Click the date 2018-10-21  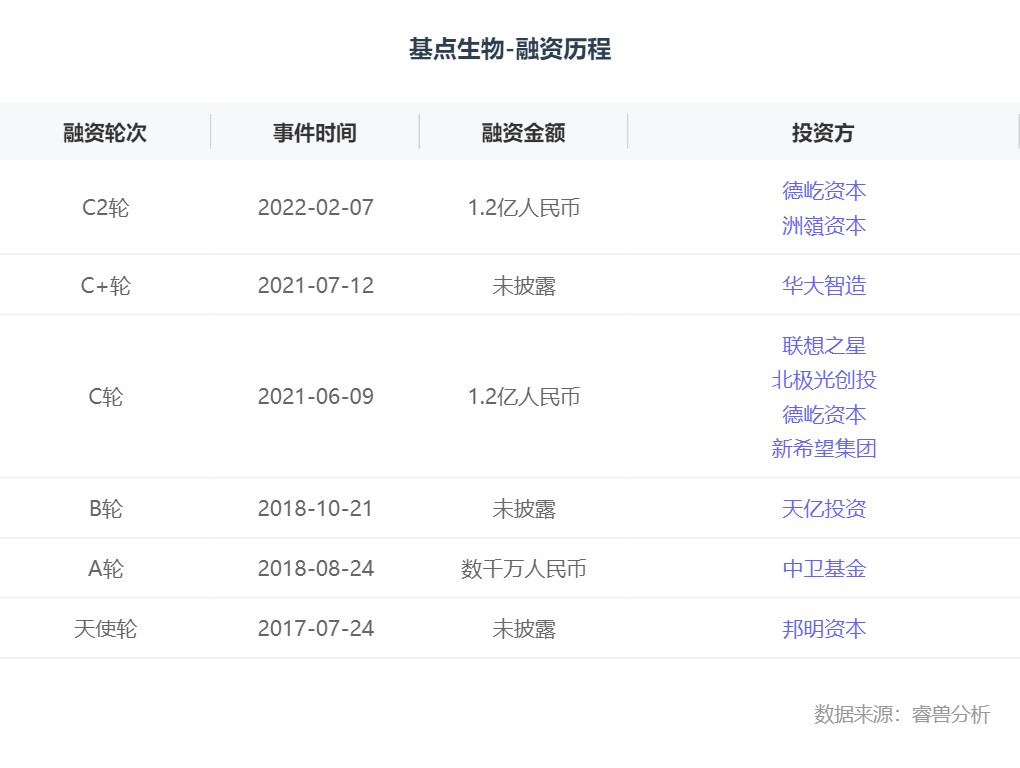click(x=315, y=509)
